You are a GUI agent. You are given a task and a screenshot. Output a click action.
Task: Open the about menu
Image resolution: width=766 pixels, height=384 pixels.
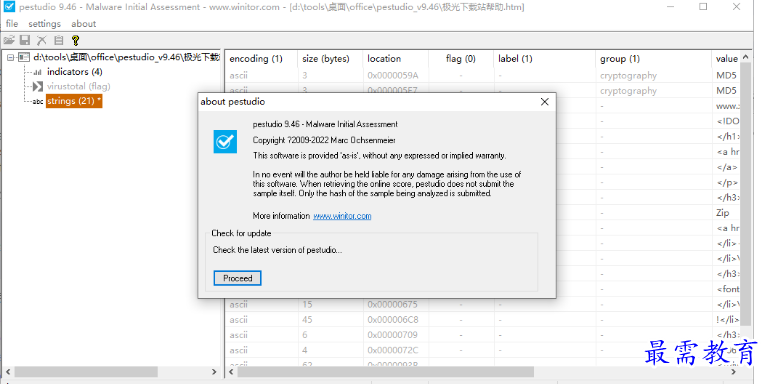pyautogui.click(x=84, y=23)
